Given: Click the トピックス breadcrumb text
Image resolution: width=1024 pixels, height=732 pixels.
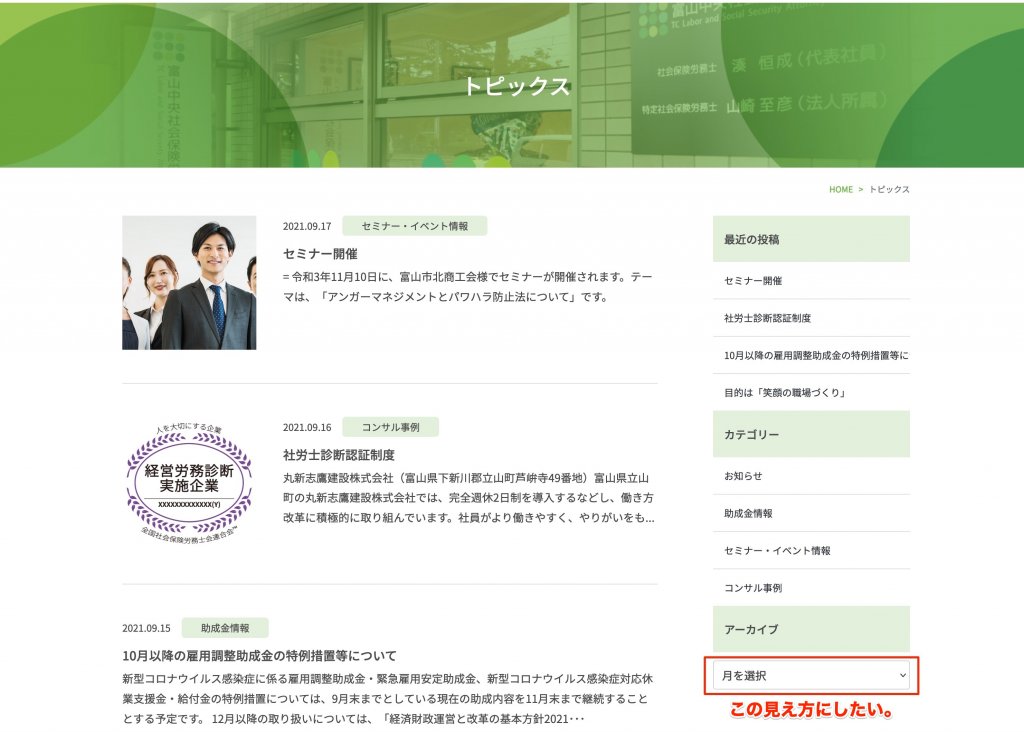Looking at the screenshot, I should click(889, 189).
